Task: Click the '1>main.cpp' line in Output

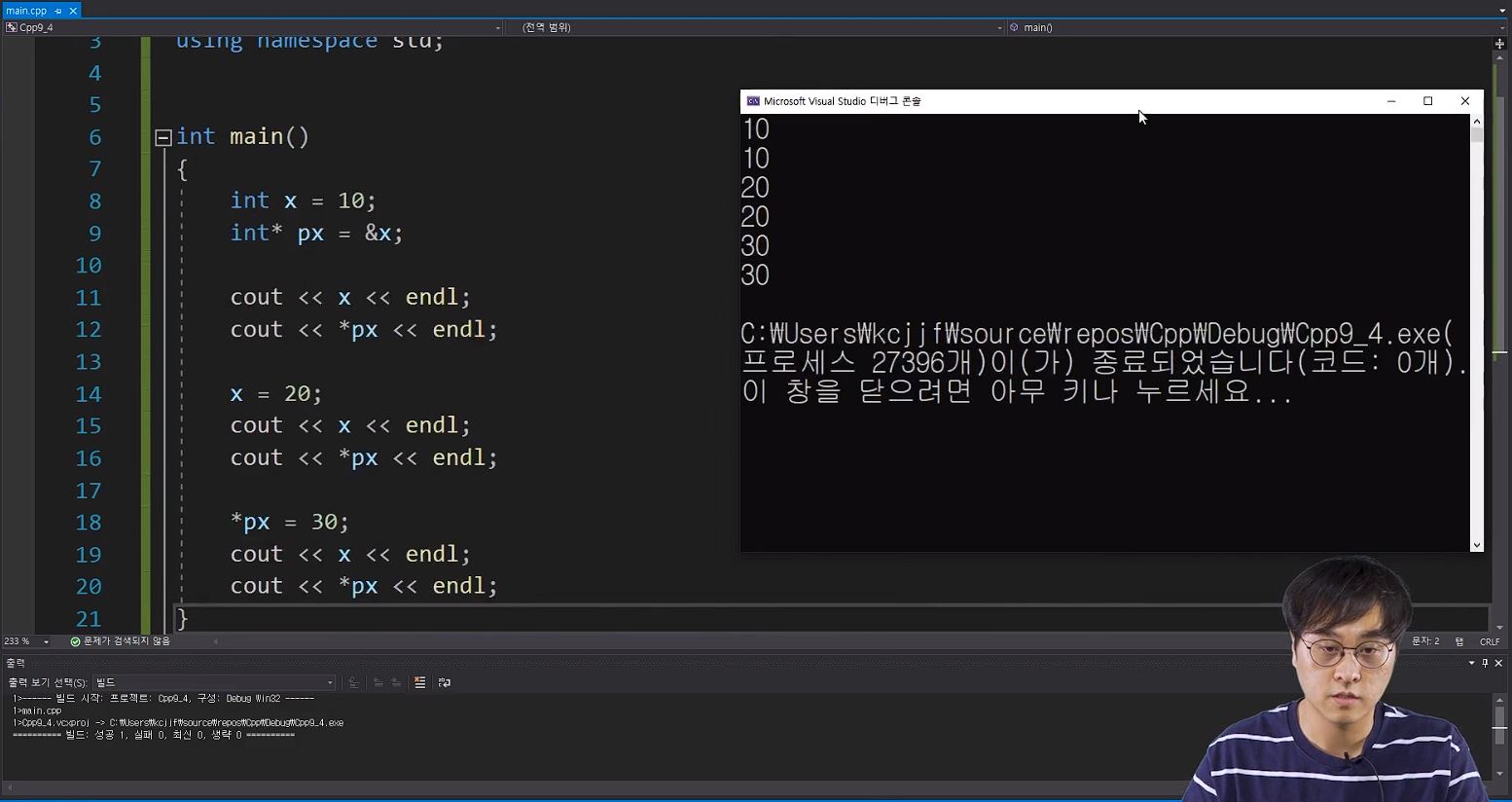Action: [37, 711]
